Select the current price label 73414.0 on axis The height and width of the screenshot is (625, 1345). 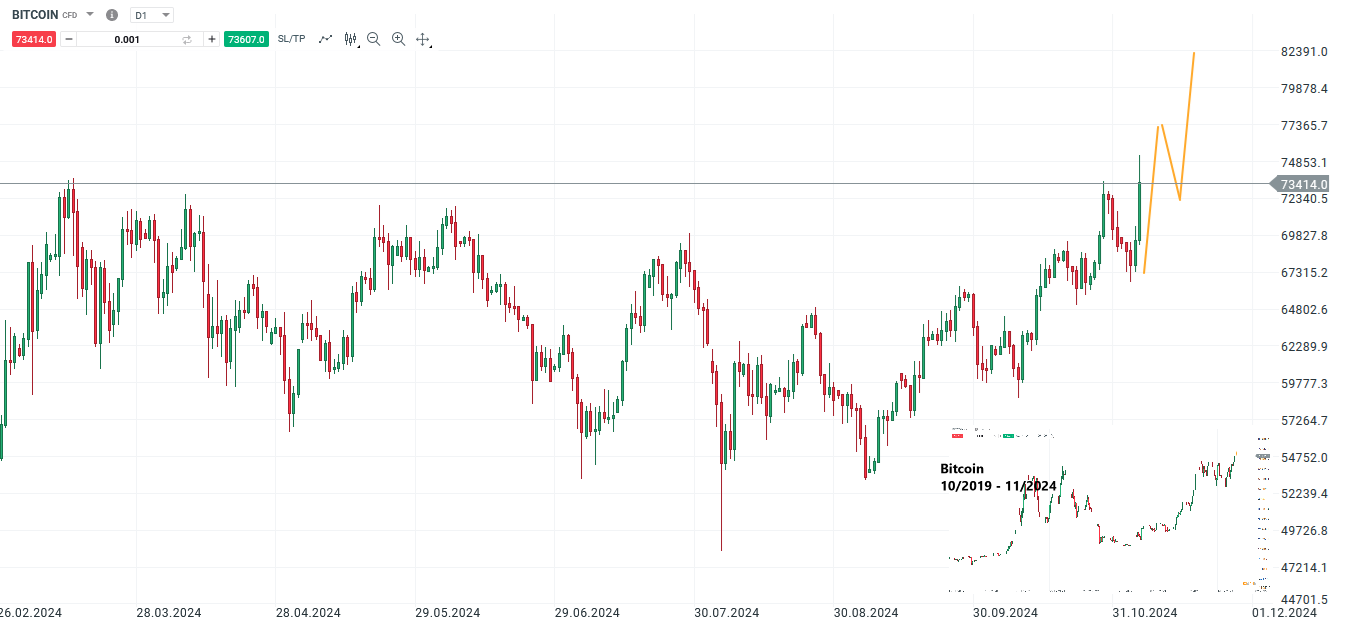(1301, 184)
